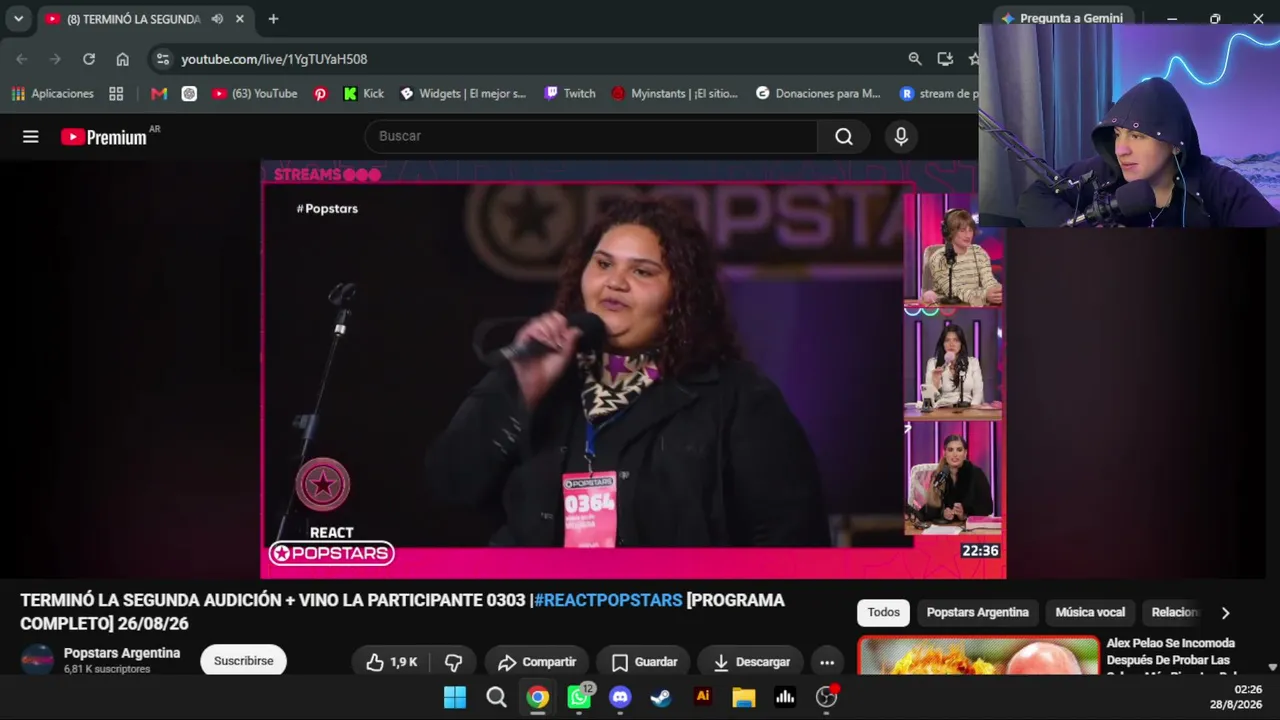Select the Música vocal filter chip
Image resolution: width=1280 pixels, height=720 pixels.
(1090, 612)
